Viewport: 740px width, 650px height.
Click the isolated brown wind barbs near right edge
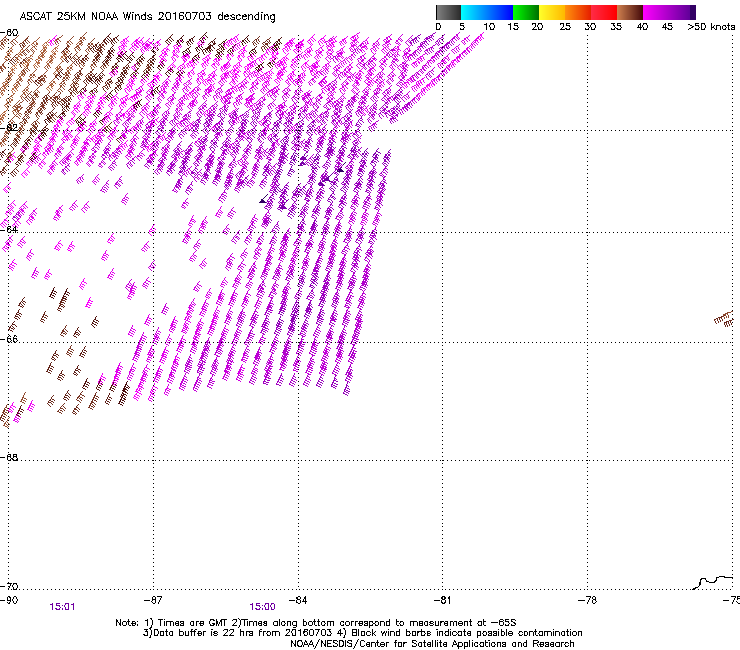click(x=724, y=319)
